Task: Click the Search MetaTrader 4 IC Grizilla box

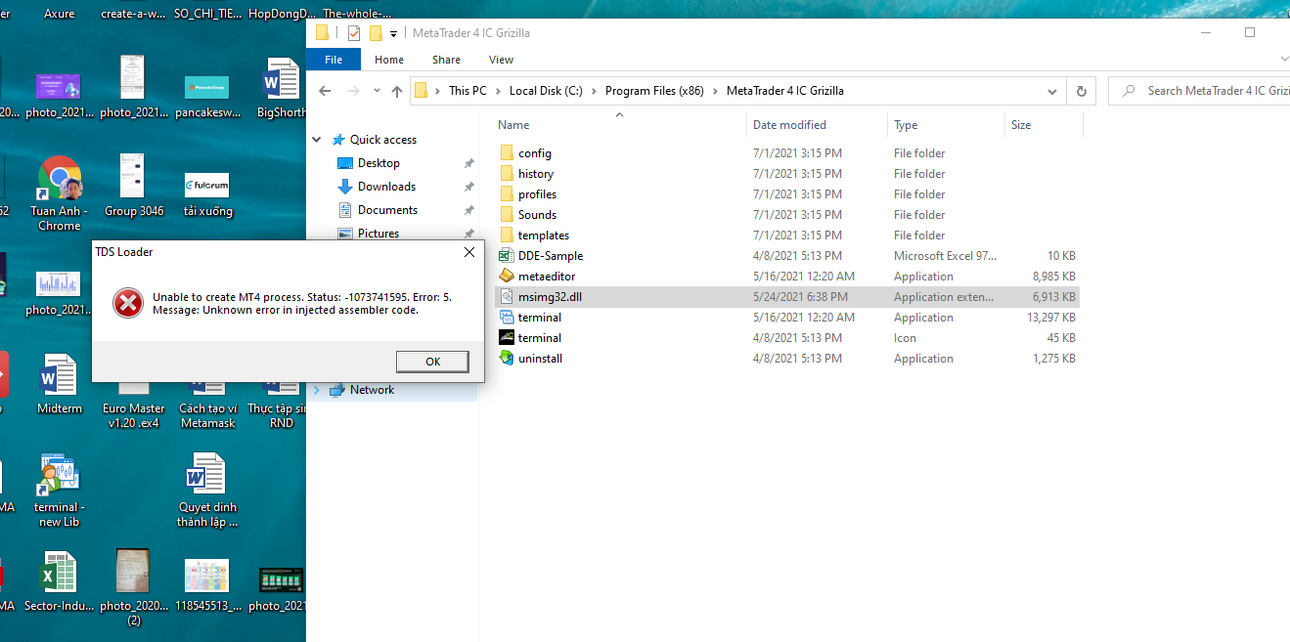Action: pos(1200,91)
